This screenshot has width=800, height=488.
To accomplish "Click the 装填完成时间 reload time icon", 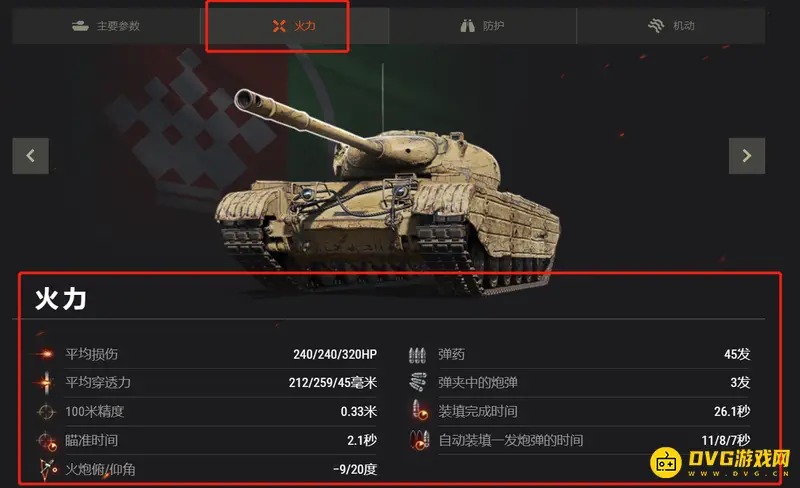I will (x=420, y=410).
